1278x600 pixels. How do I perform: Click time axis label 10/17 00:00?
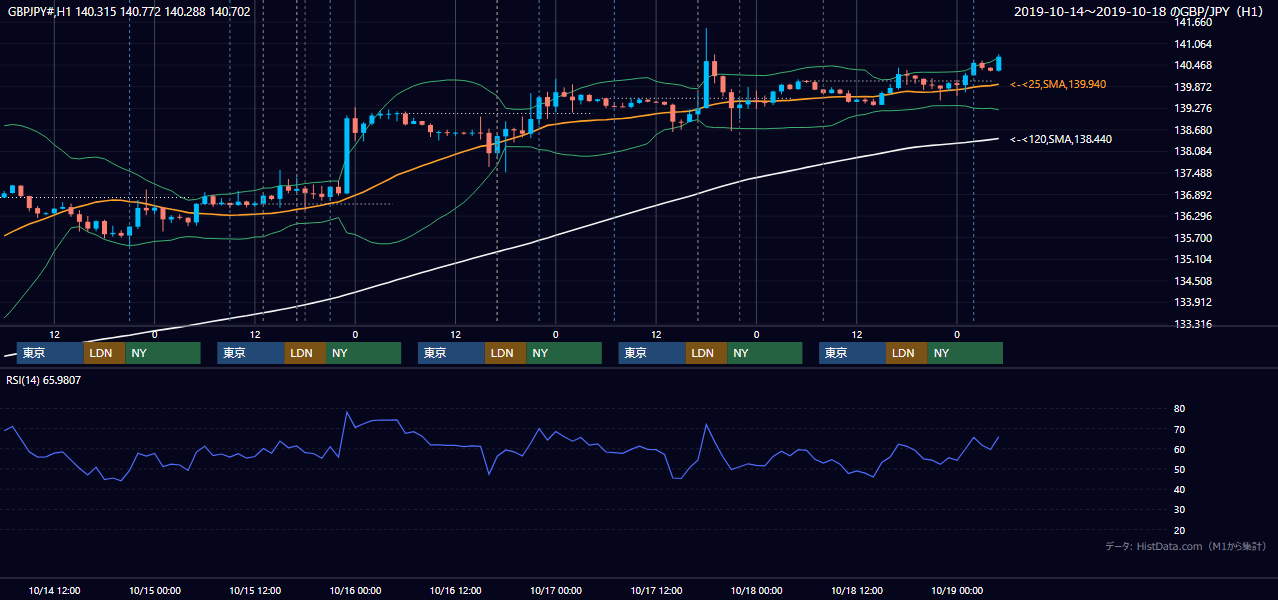pyautogui.click(x=556, y=590)
